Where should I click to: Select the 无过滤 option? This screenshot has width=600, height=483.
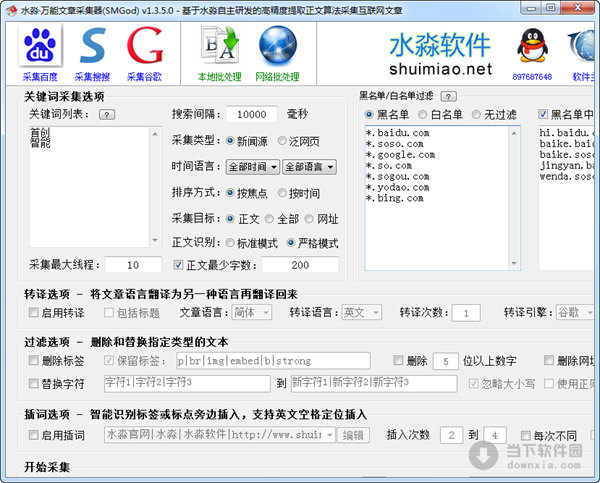click(476, 114)
